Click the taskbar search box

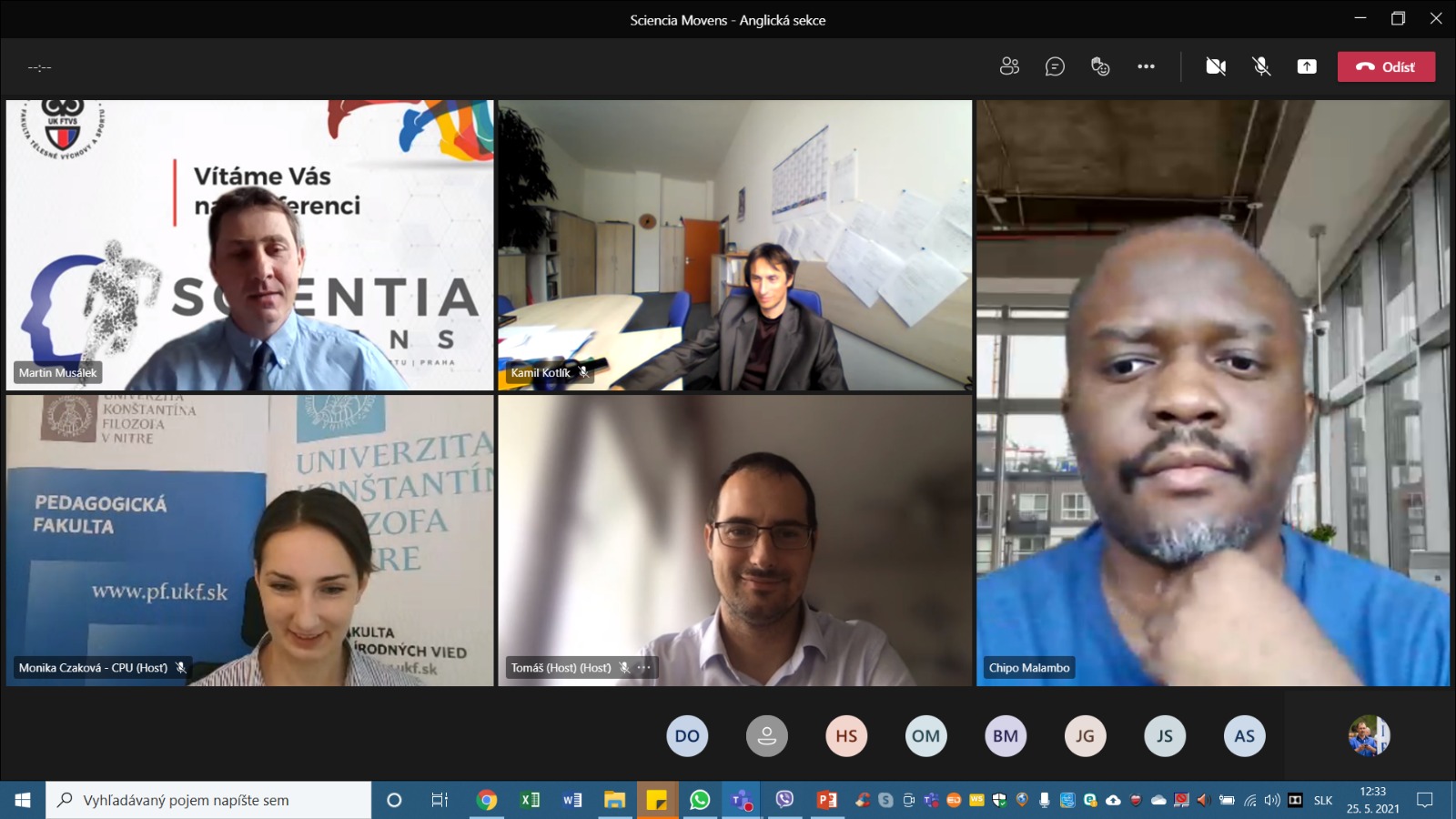[x=208, y=800]
